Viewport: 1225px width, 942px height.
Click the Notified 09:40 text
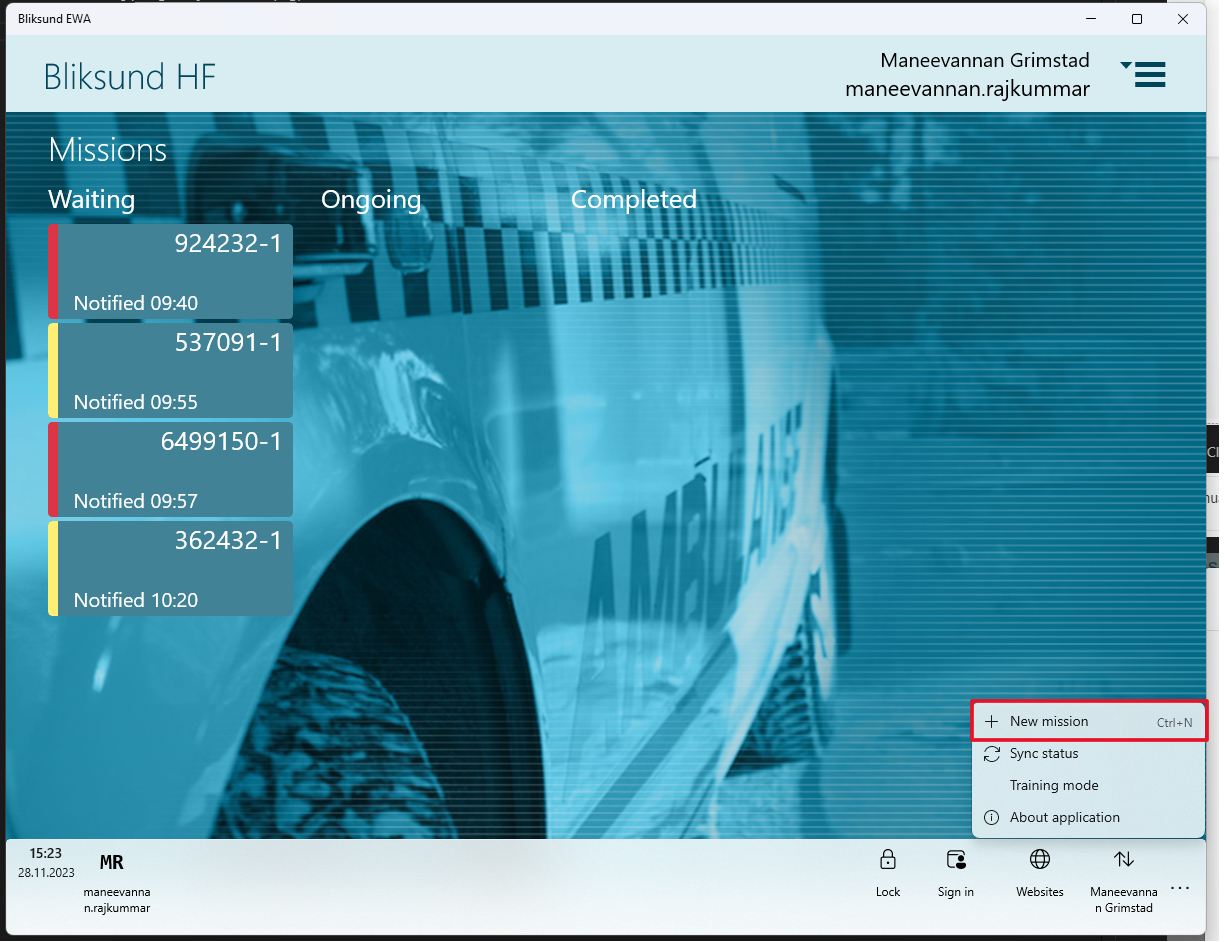coord(136,303)
